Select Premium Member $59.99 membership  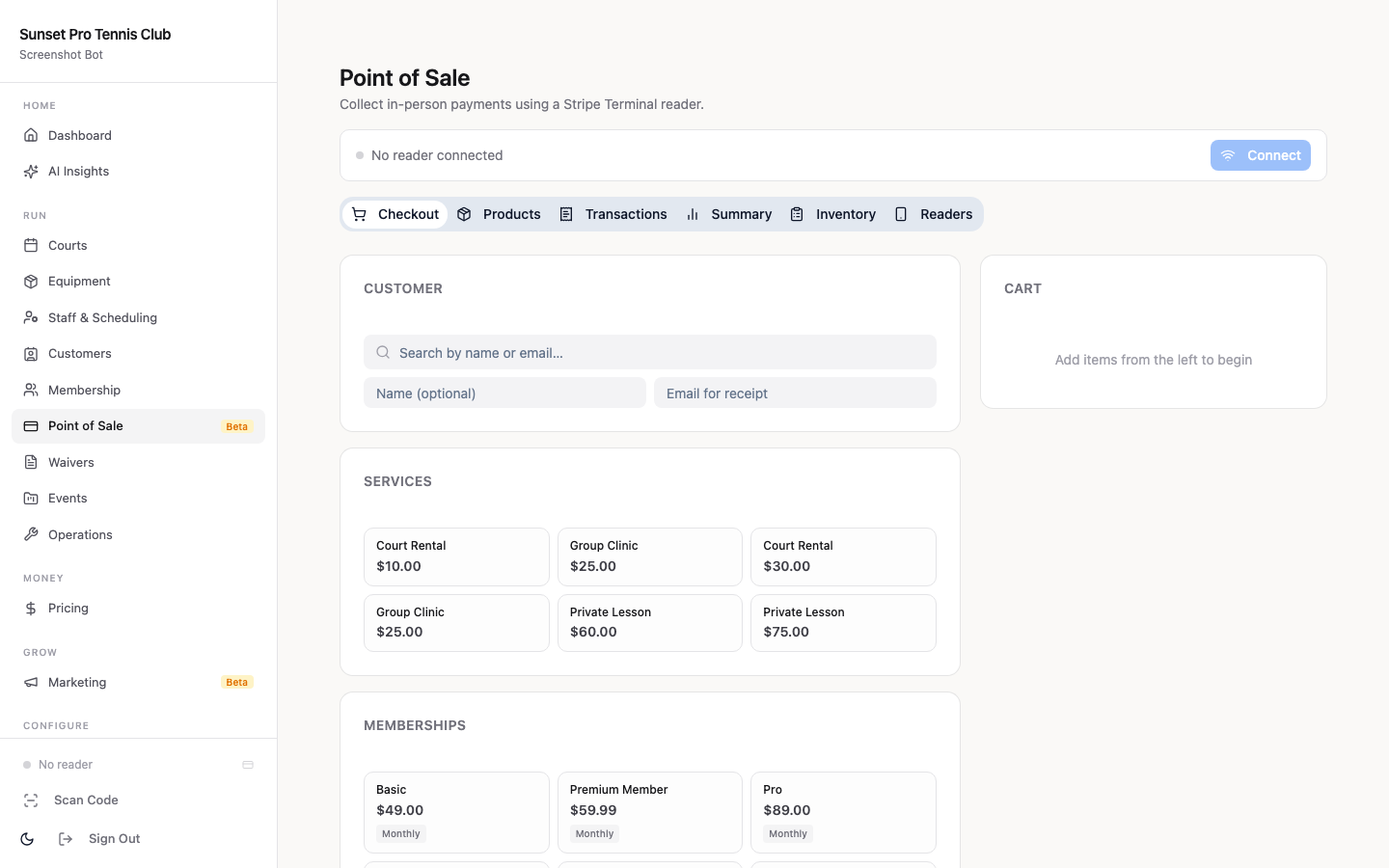pos(650,812)
